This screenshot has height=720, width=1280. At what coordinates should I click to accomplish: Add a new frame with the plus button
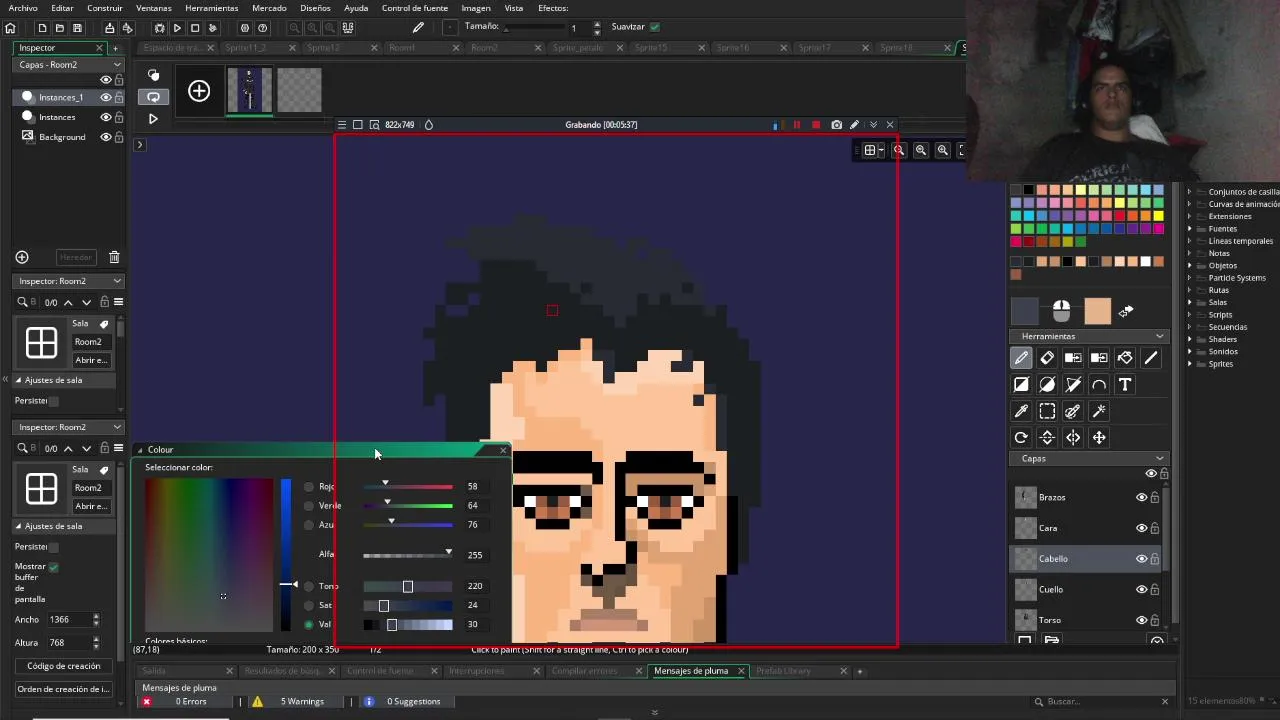point(199,92)
